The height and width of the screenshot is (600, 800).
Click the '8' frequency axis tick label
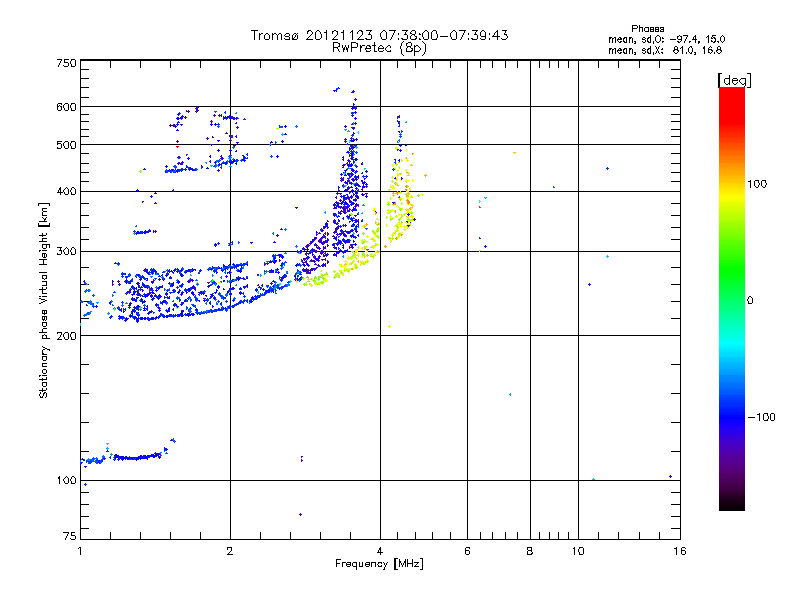(x=530, y=551)
